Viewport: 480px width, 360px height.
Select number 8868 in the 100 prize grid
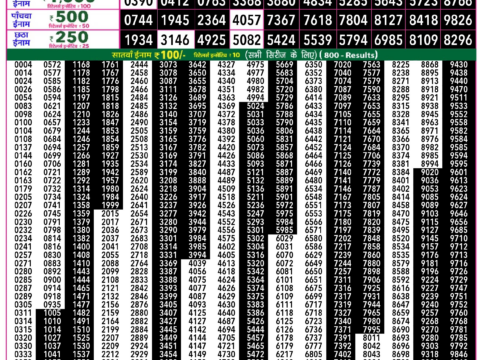(430, 64)
